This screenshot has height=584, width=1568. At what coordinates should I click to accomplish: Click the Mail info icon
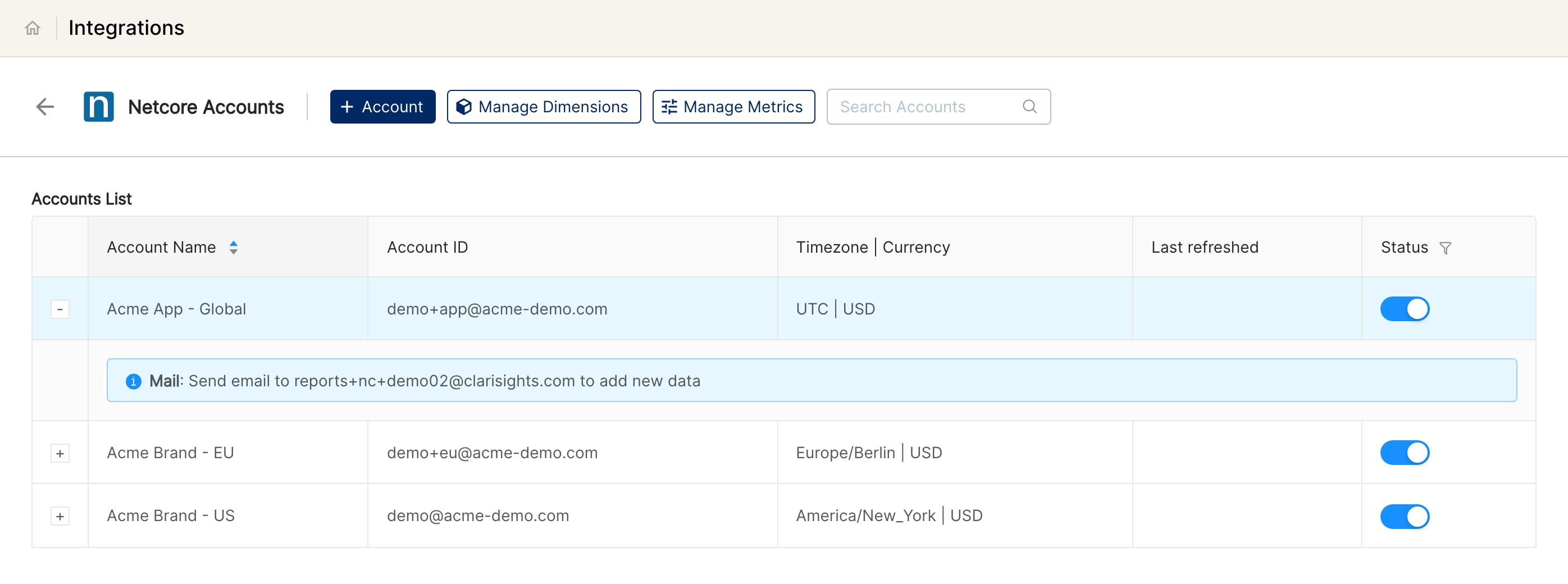tap(133, 381)
